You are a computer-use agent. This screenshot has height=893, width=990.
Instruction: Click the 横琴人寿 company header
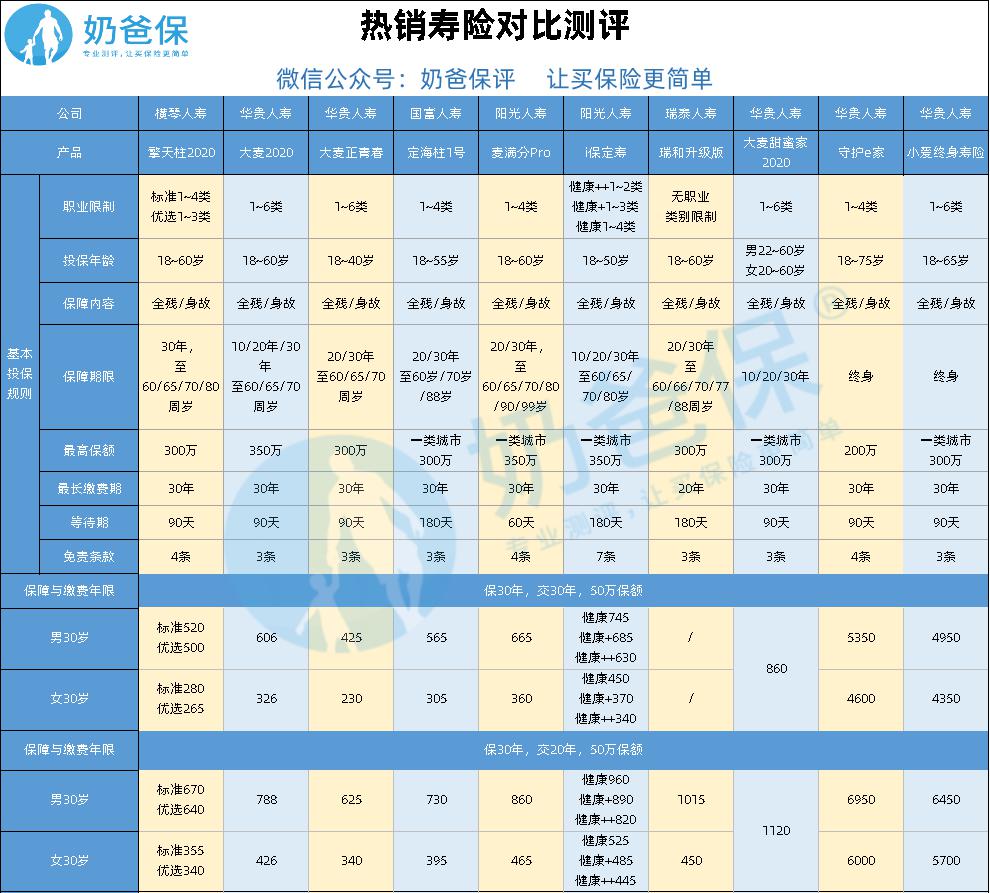coord(181,114)
